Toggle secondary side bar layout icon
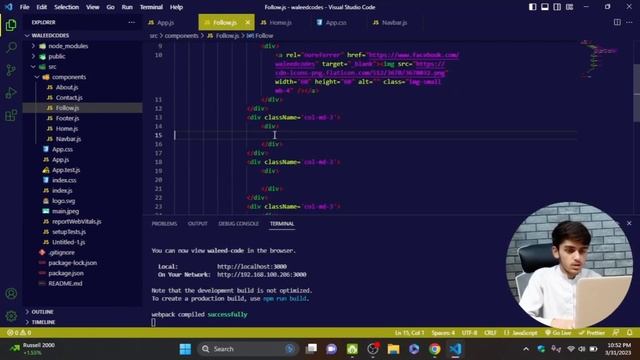 pyautogui.click(x=557, y=7)
